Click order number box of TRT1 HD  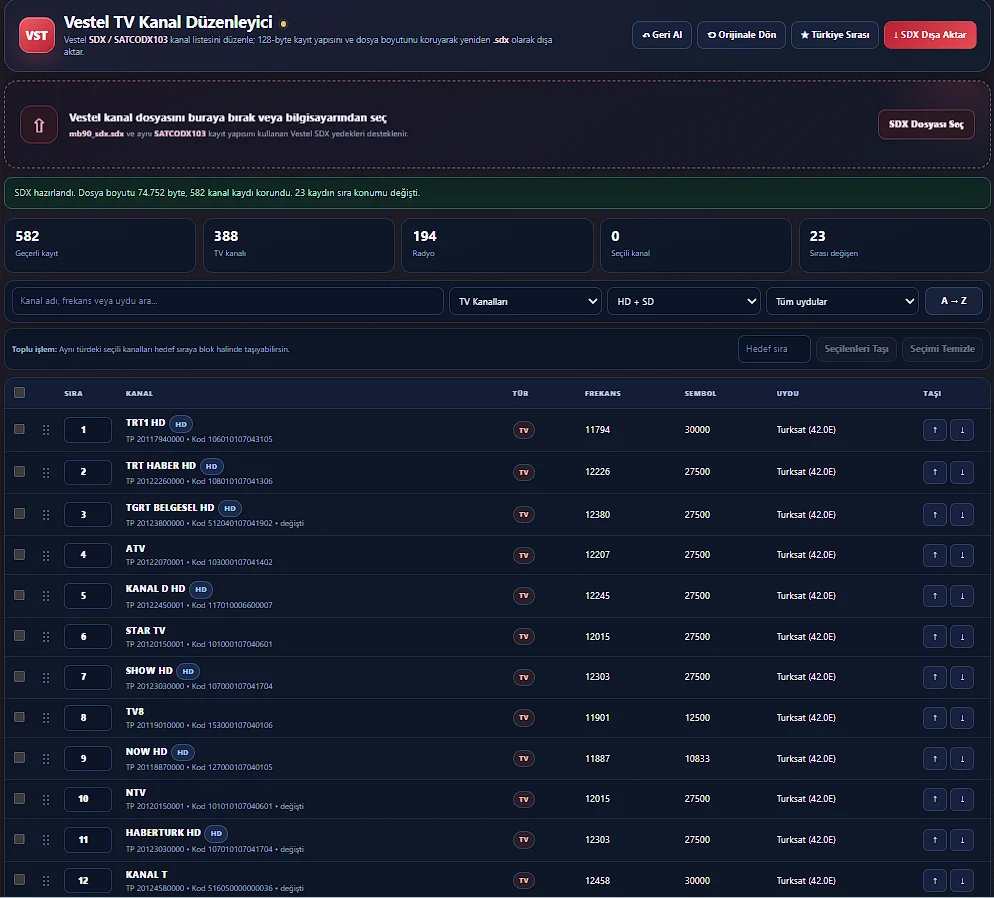(87, 430)
